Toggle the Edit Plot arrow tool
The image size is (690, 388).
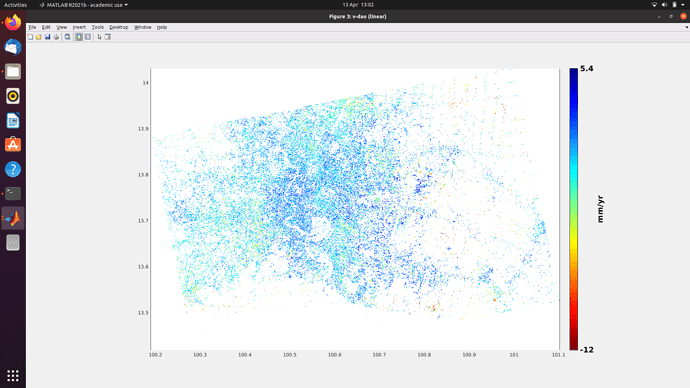tap(99, 37)
